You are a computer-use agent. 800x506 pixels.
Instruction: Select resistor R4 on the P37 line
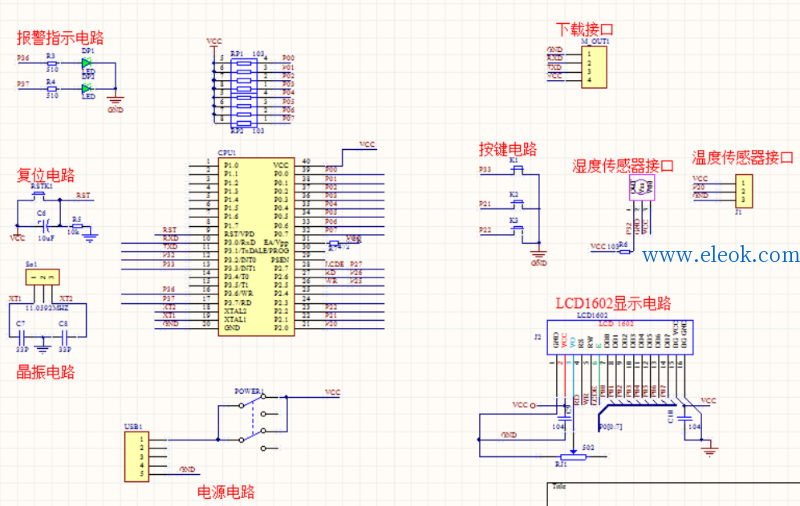[51, 88]
